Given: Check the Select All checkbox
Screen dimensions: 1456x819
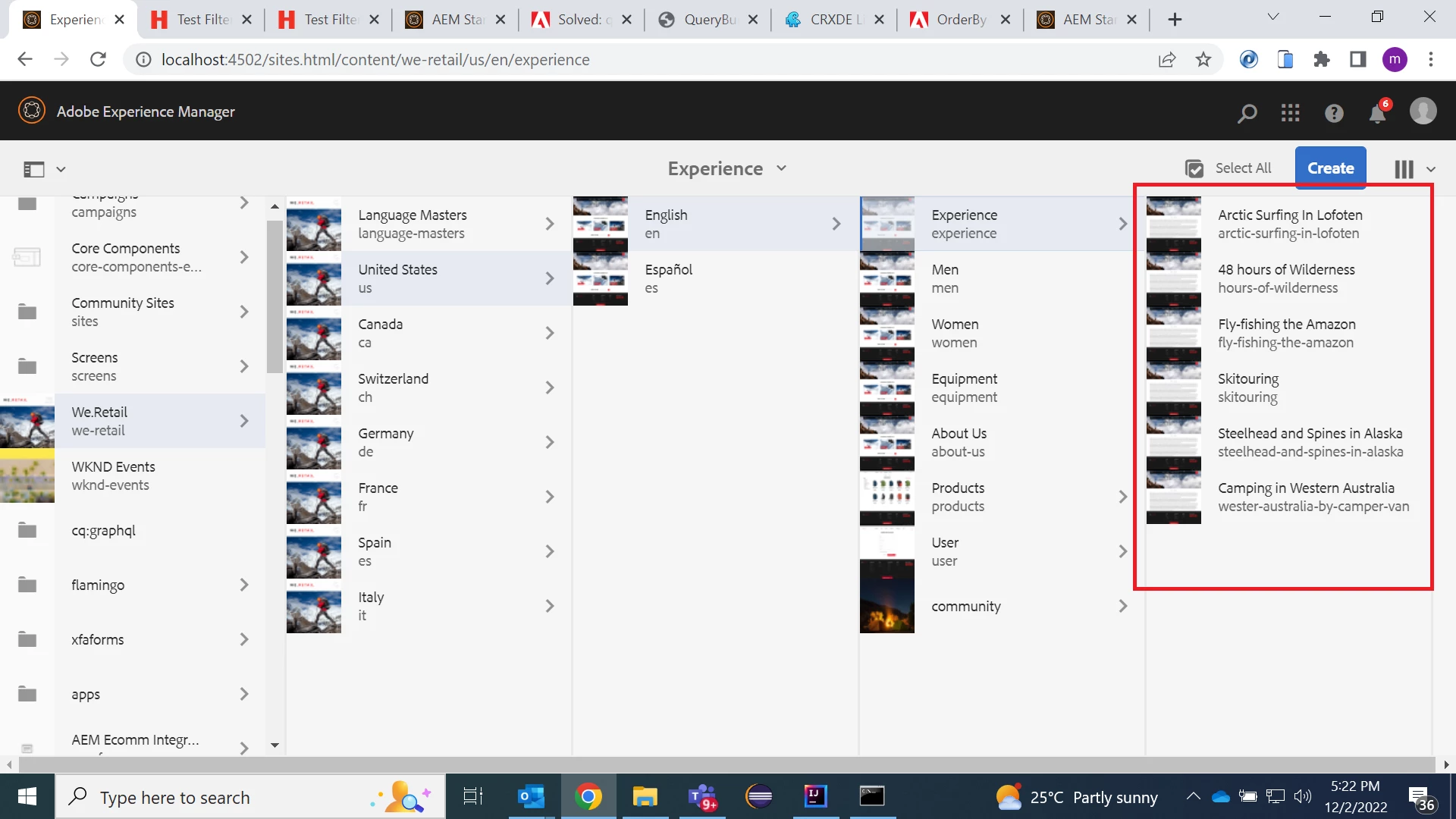Looking at the screenshot, I should pos(1194,168).
